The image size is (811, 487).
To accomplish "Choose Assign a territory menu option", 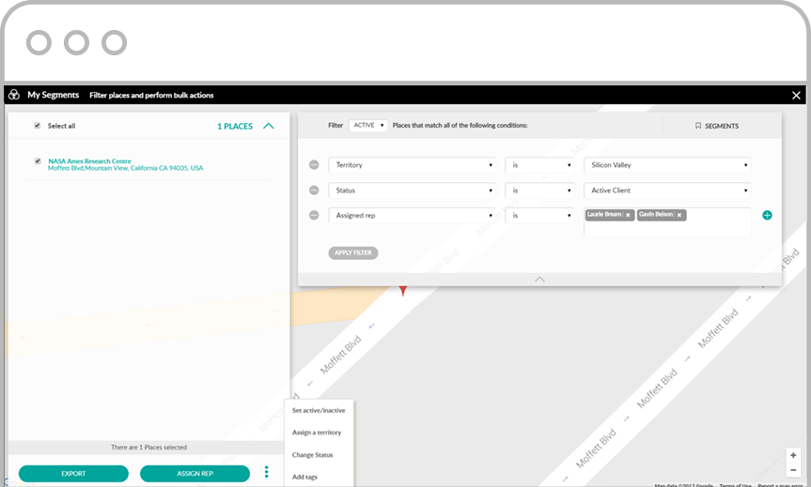I will coord(317,433).
